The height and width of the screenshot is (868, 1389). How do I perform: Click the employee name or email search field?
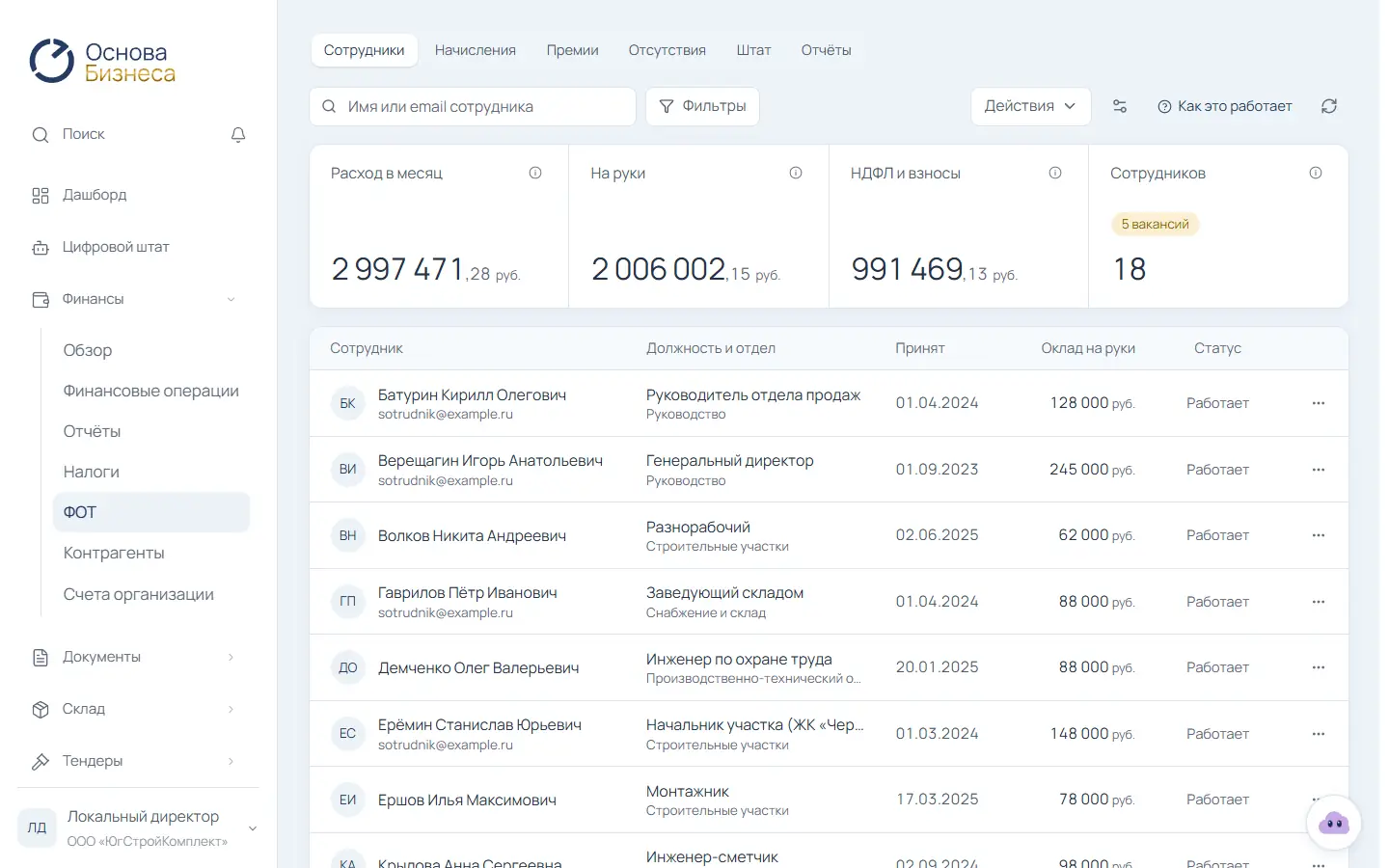coord(473,106)
